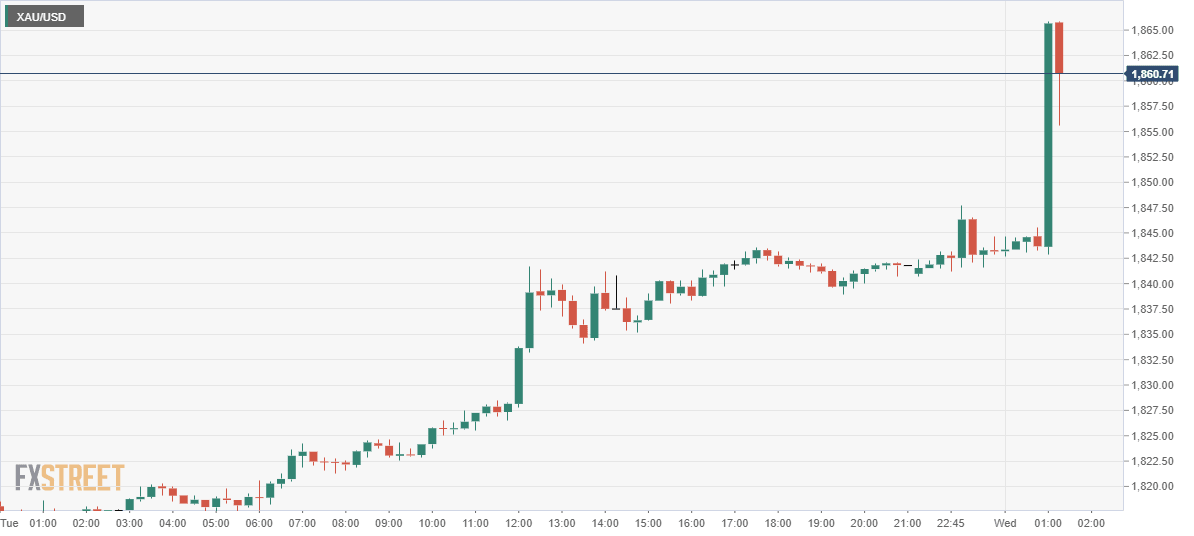The width and height of the screenshot is (1194, 536).
Task: Click the FXSTREET watermark logo
Action: tap(70, 478)
